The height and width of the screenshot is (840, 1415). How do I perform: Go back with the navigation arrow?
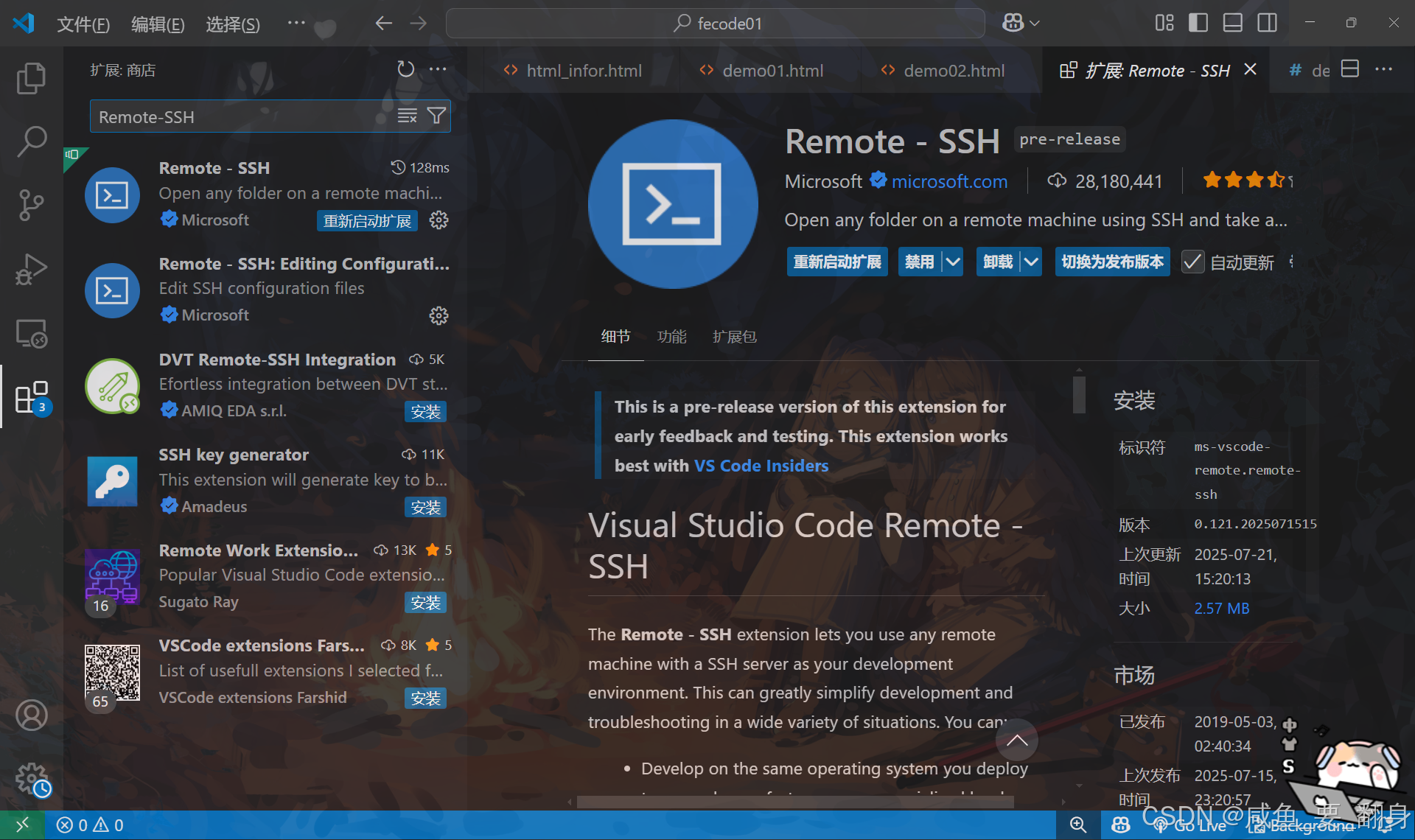tap(383, 24)
